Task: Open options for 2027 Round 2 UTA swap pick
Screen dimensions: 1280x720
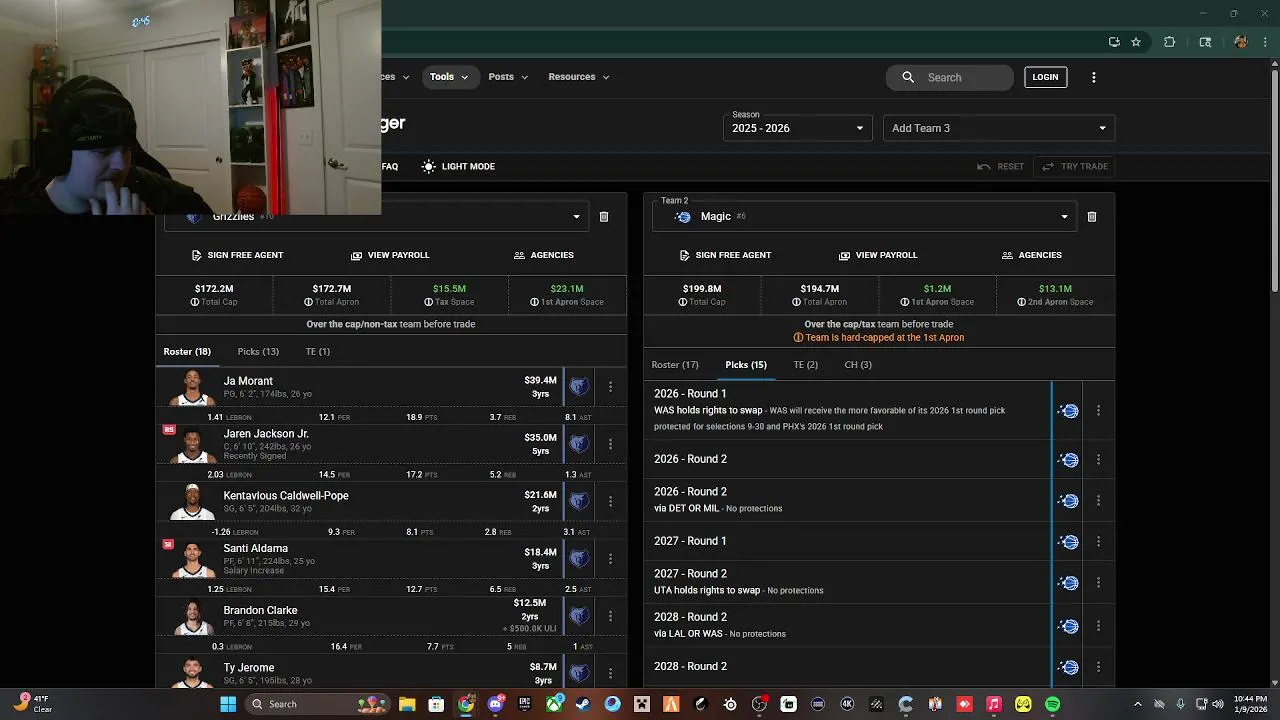Action: [x=1098, y=583]
